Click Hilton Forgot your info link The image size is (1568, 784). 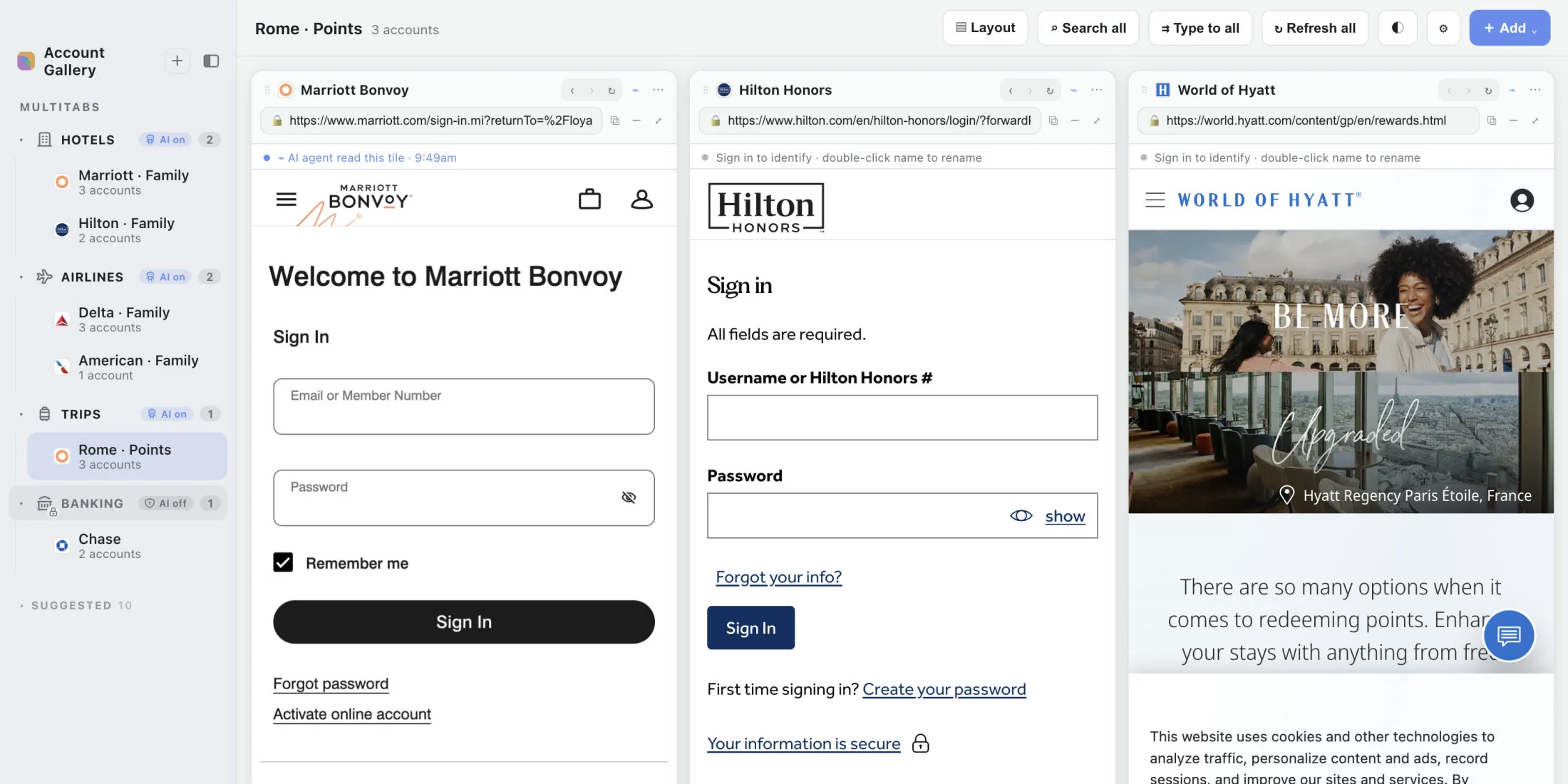[x=778, y=577]
